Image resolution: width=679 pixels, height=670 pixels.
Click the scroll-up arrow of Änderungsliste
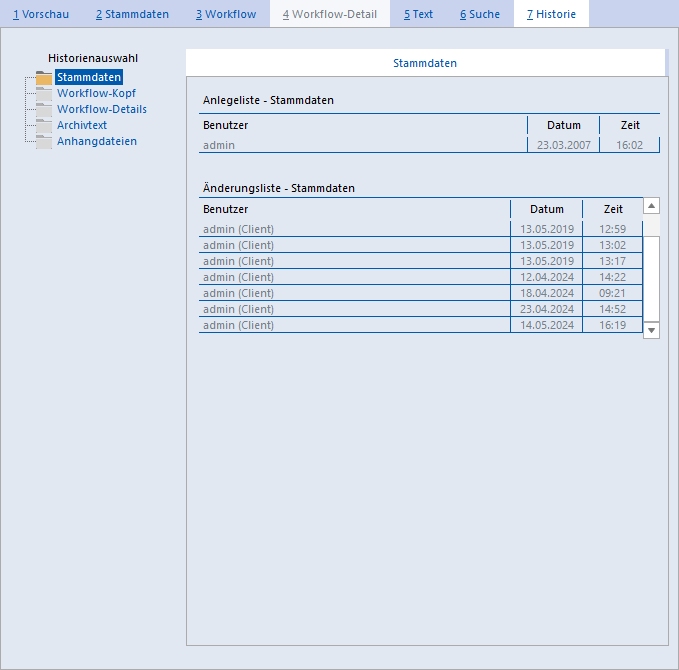651,206
